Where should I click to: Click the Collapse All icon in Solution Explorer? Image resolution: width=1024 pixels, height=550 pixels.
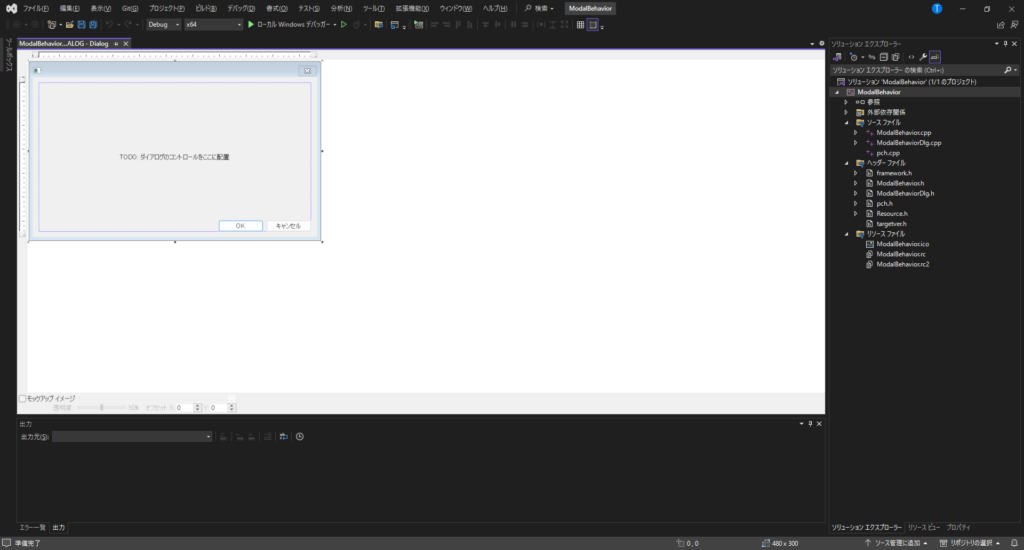click(883, 57)
